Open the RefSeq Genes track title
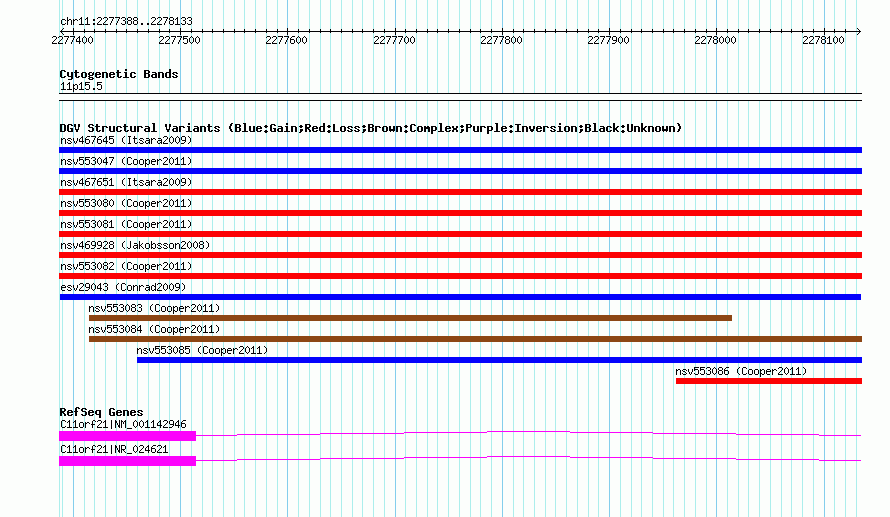The height and width of the screenshot is (517, 890). [101, 412]
